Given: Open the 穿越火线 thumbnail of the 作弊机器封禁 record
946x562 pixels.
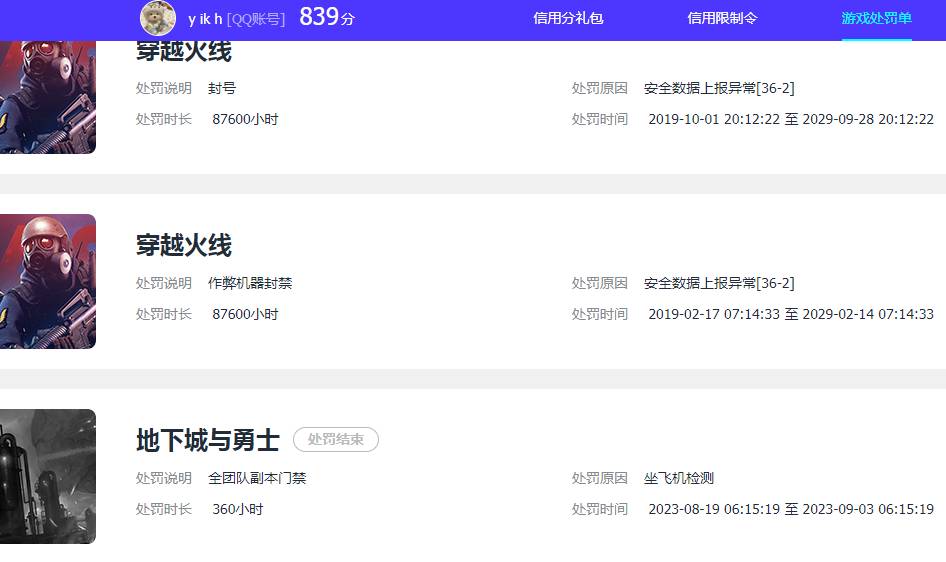Looking at the screenshot, I should [48, 281].
